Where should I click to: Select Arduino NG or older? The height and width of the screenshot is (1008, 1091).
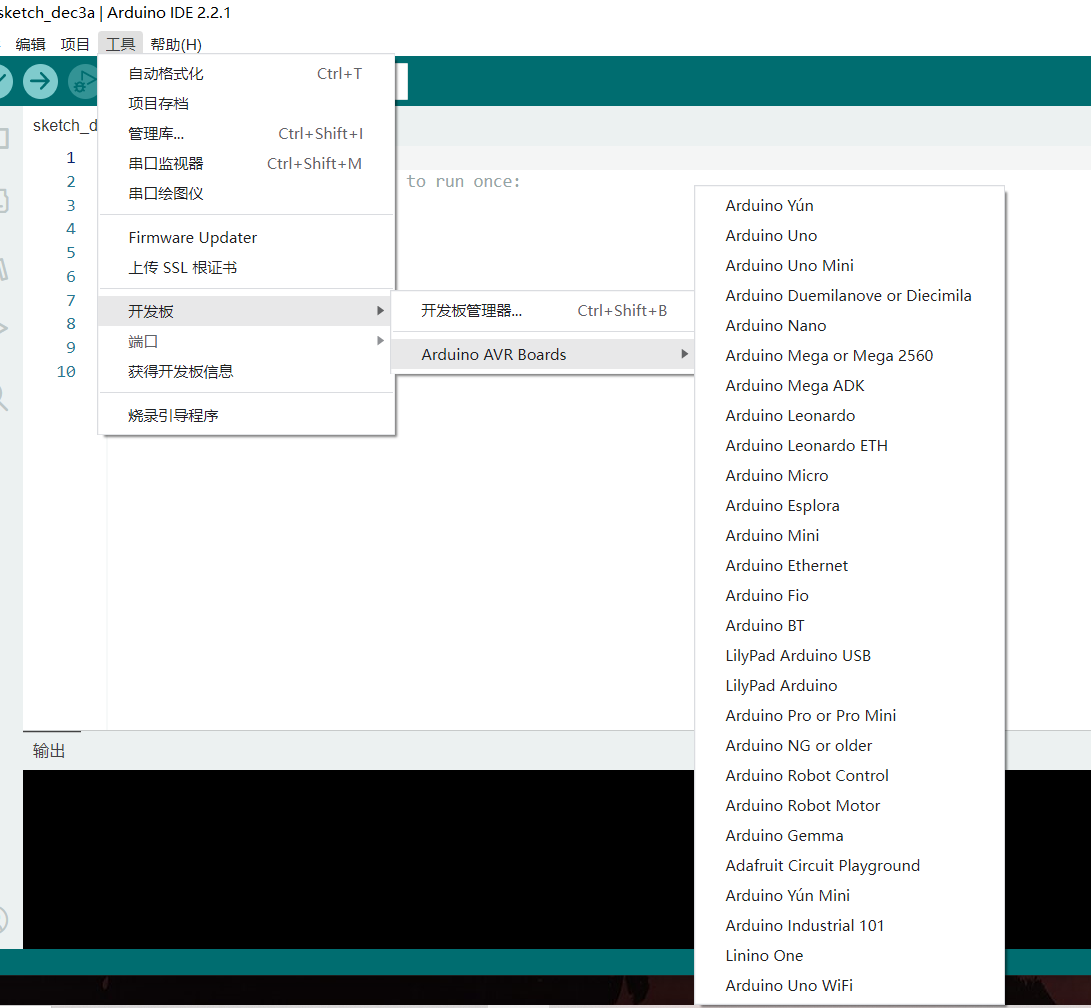pos(850,745)
